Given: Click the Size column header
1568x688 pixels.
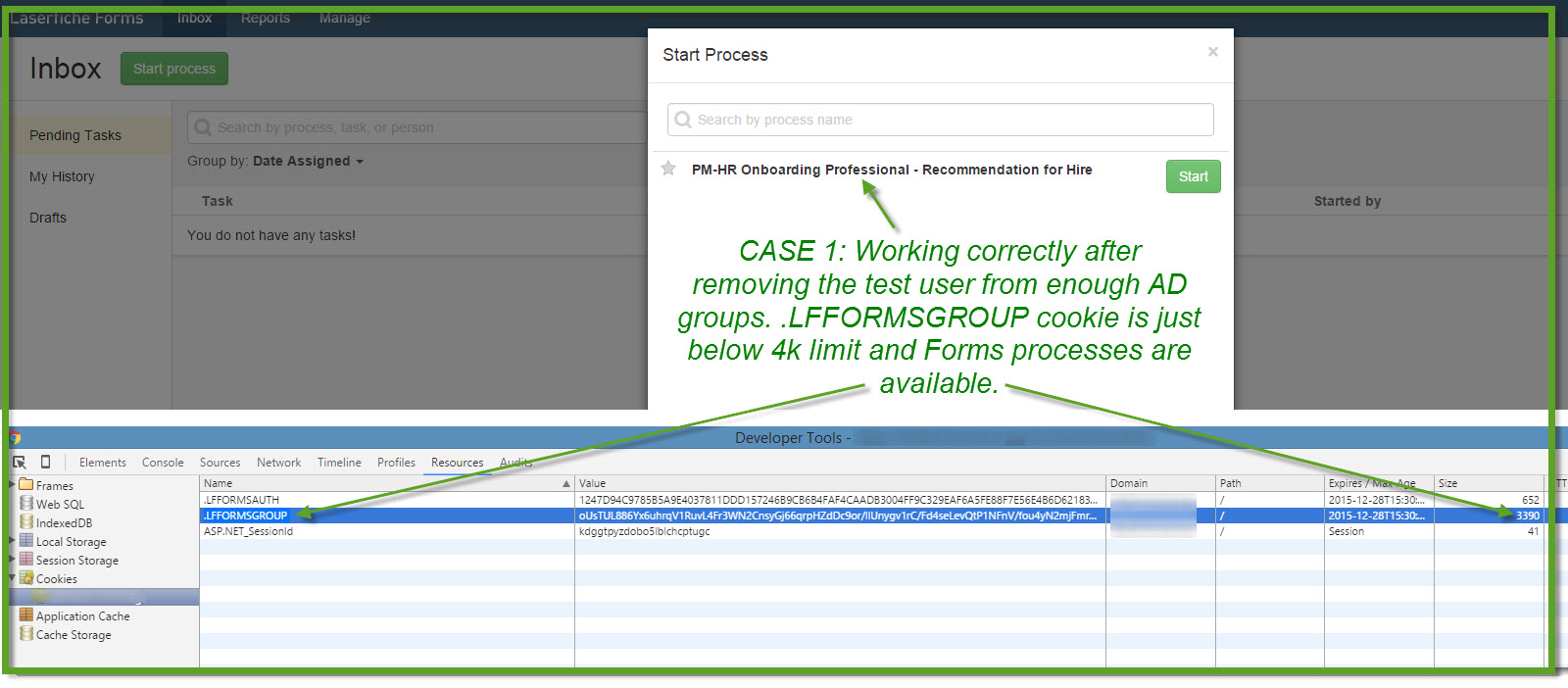Looking at the screenshot, I should coord(1490,483).
